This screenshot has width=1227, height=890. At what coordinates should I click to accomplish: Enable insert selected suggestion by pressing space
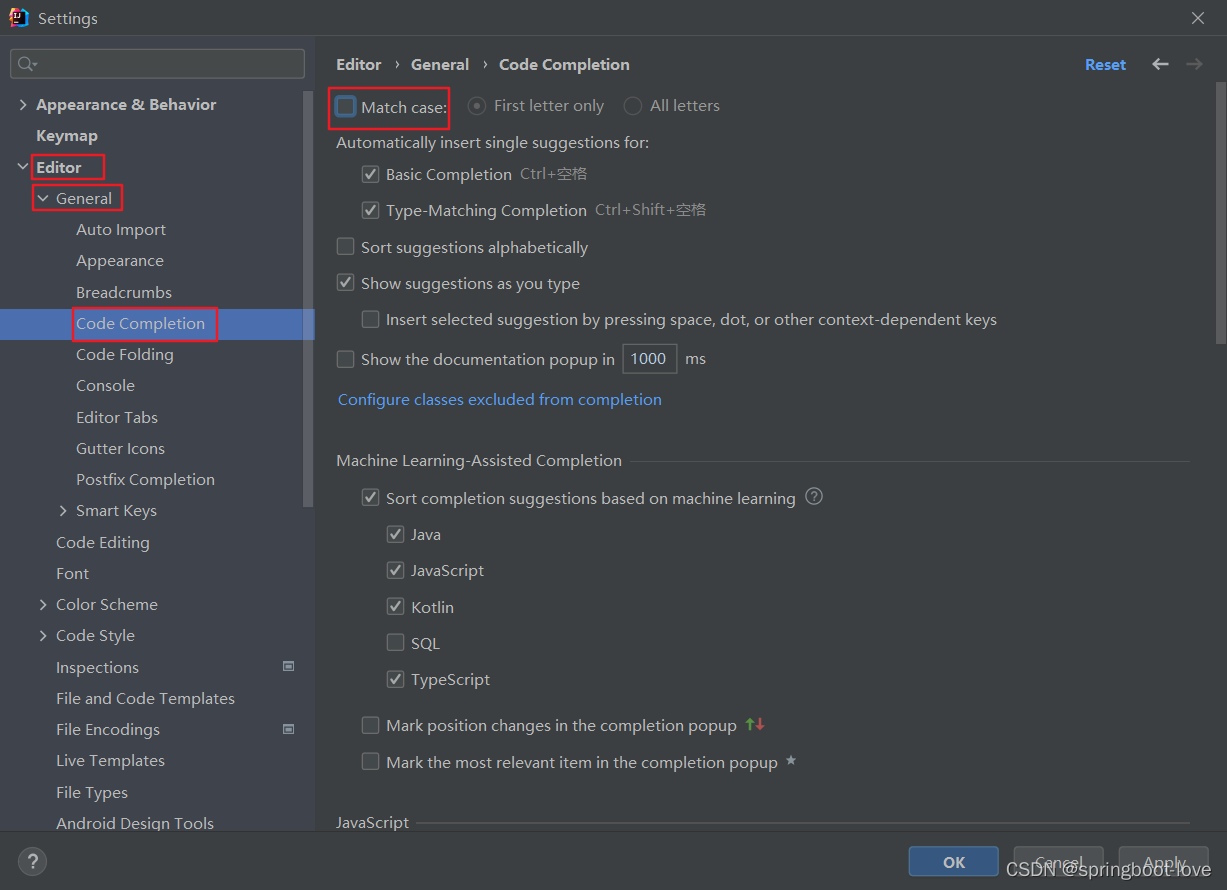371,320
